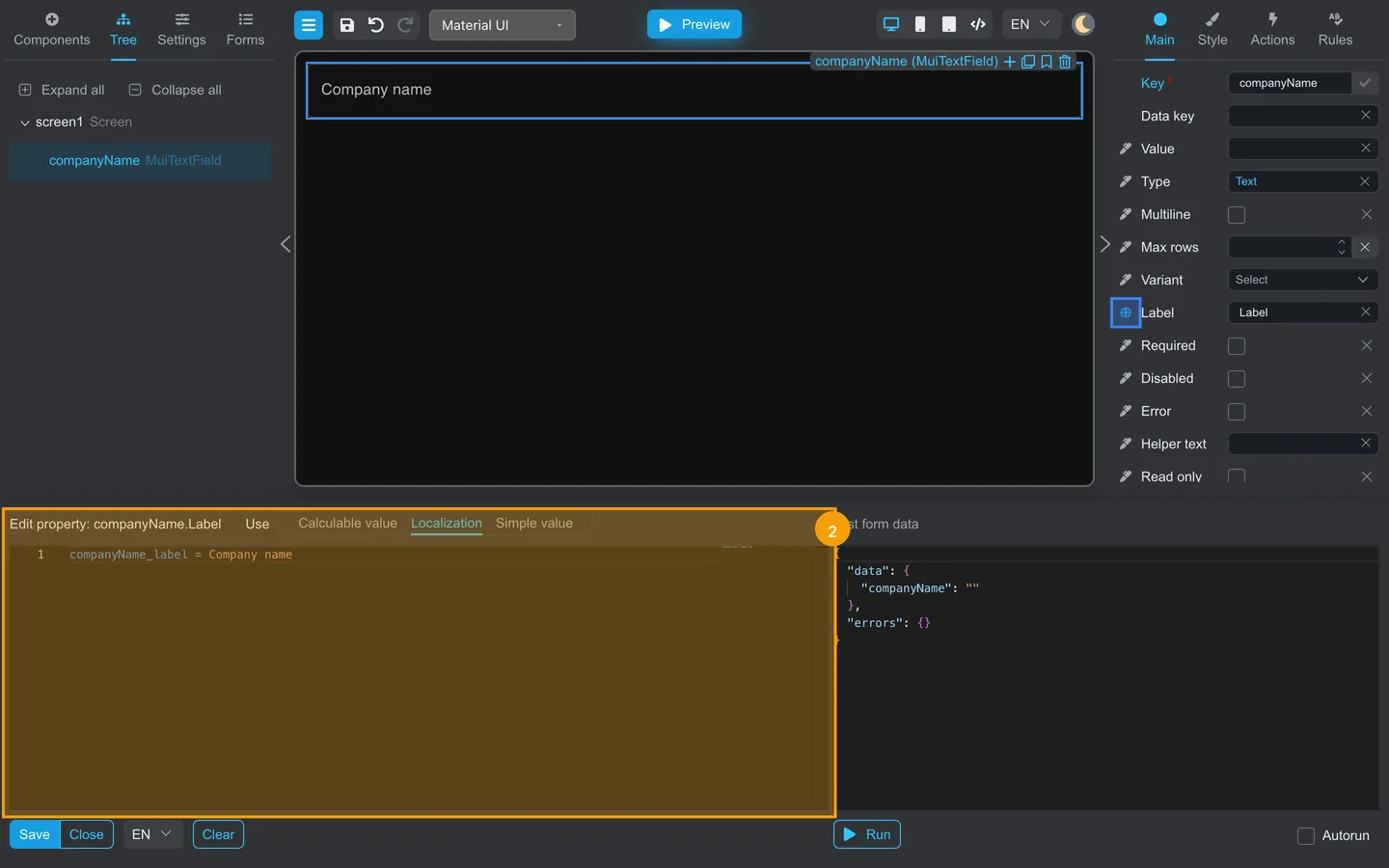This screenshot has height=868, width=1389.
Task: Open the Material UI library dropdown
Action: pyautogui.click(x=503, y=25)
